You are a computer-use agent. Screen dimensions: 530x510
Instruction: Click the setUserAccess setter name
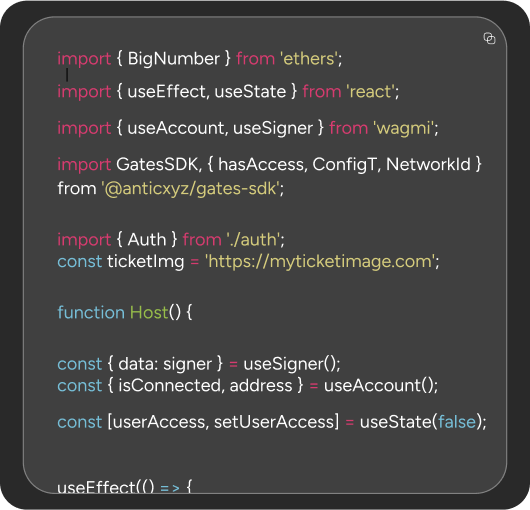click(274, 422)
